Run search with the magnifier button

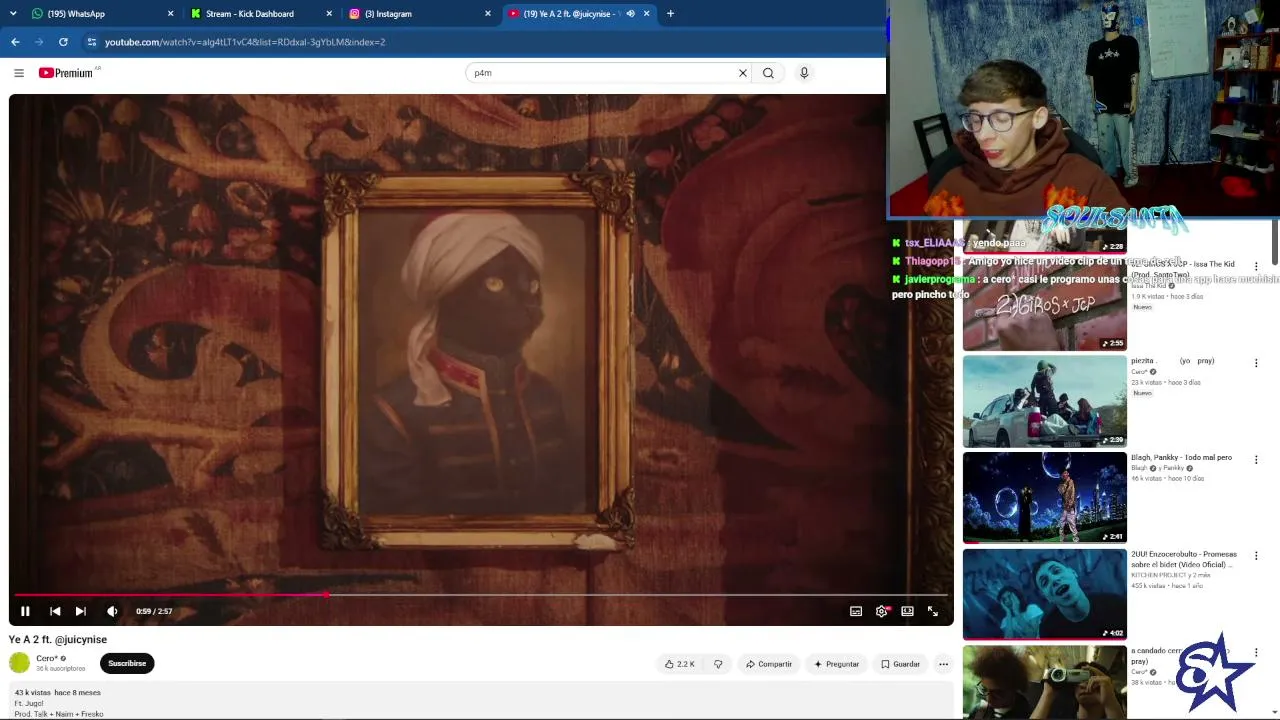click(x=768, y=73)
